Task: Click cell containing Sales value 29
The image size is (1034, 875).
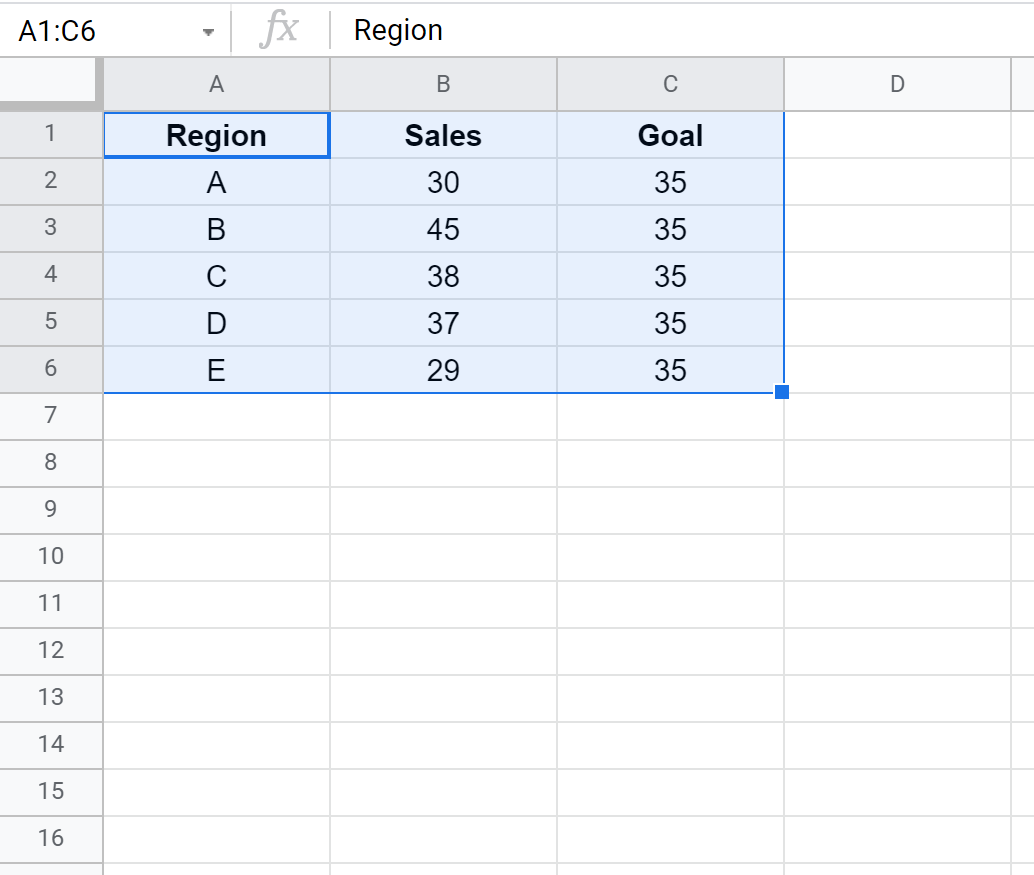Action: point(443,370)
